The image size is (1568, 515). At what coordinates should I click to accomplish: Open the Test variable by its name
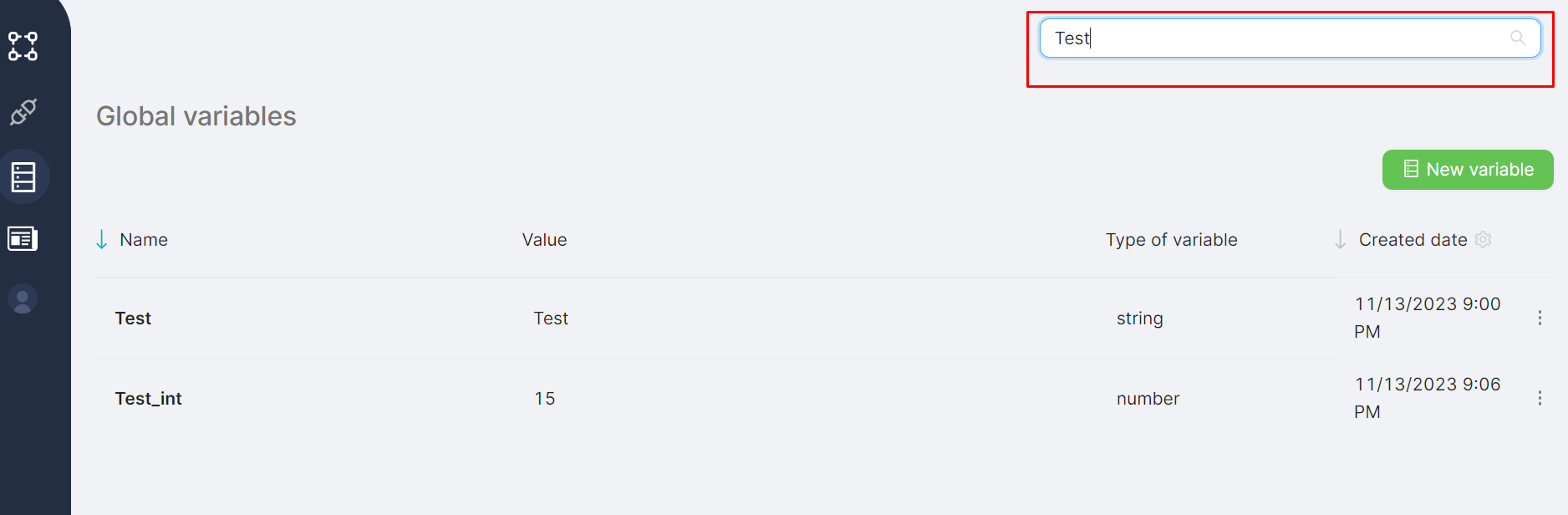[133, 319]
